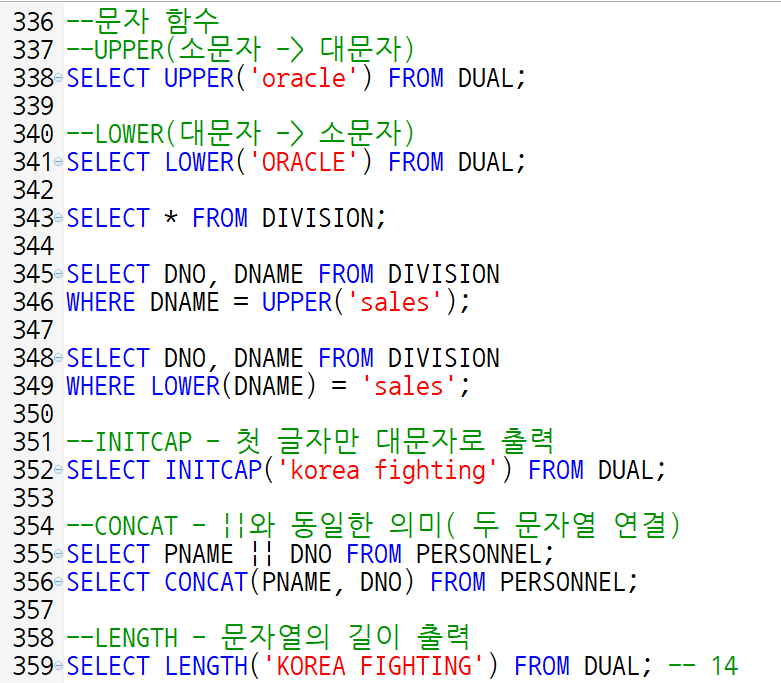Screen dimensions: 781x683
Task: Collapse the fold marker at line 338
Action: coord(58,78)
